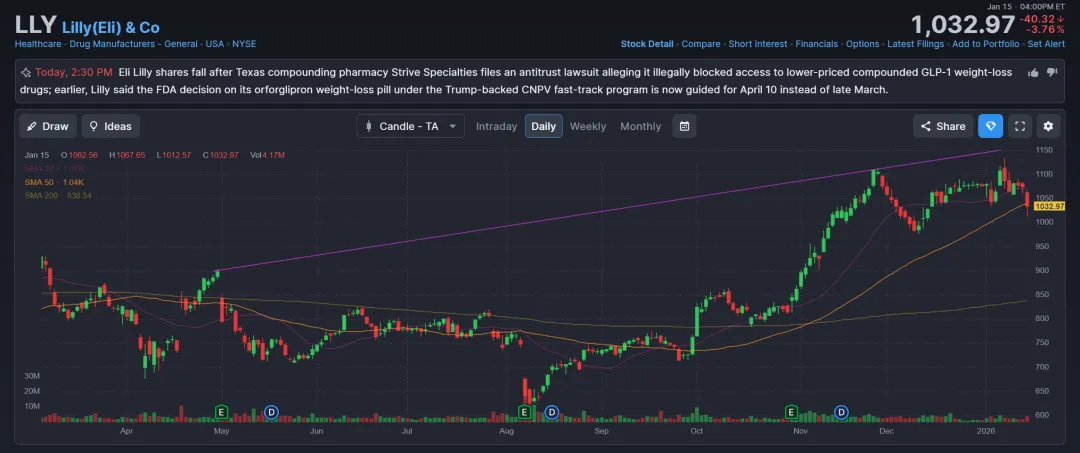
Task: Click the 2026 label on the date axis
Action: coord(986,432)
